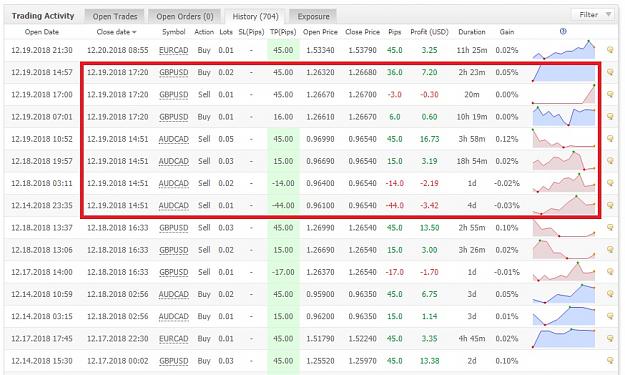Open the comment icon for trade opened 12.14.2018 10:59
The image size is (625, 375).
610,294
